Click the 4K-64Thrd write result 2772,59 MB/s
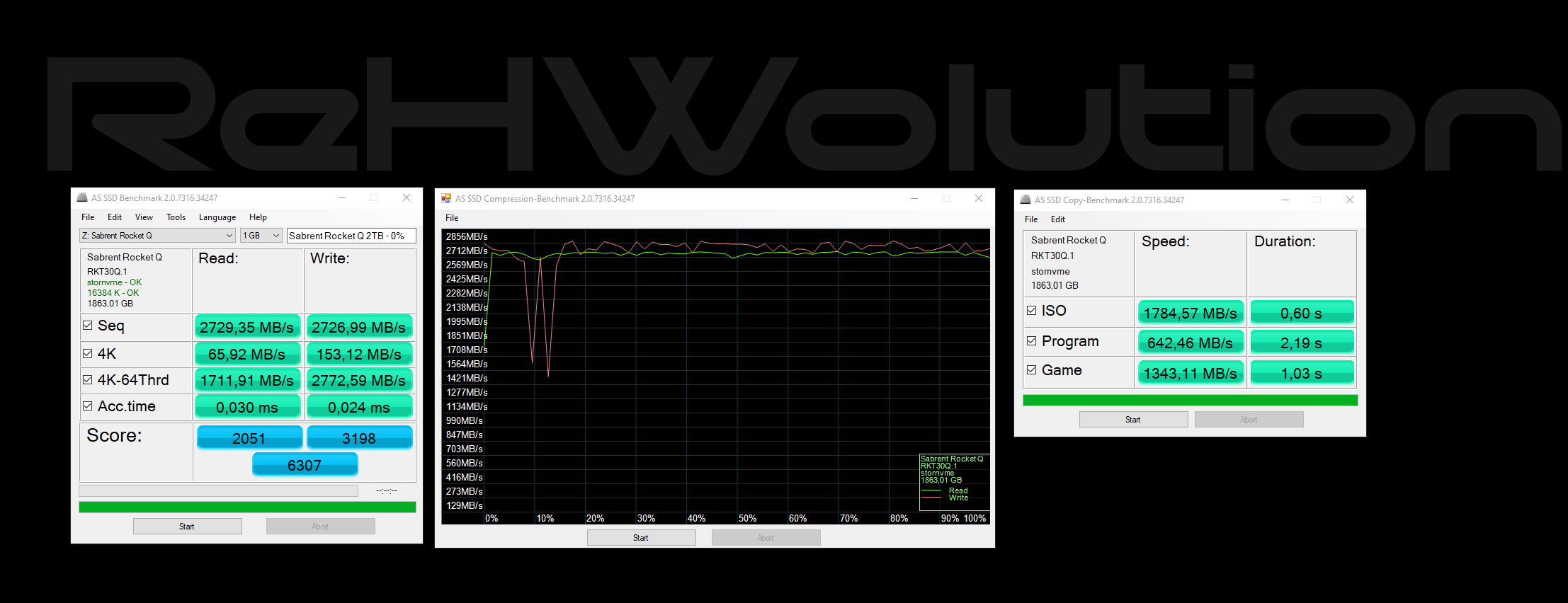The image size is (1568, 603). 359,380
